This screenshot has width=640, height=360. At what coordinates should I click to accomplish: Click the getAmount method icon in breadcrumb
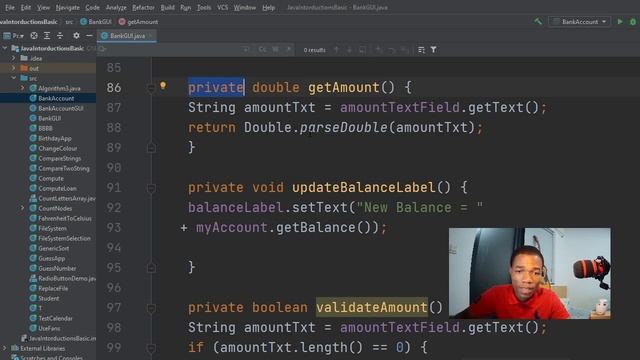pos(122,22)
